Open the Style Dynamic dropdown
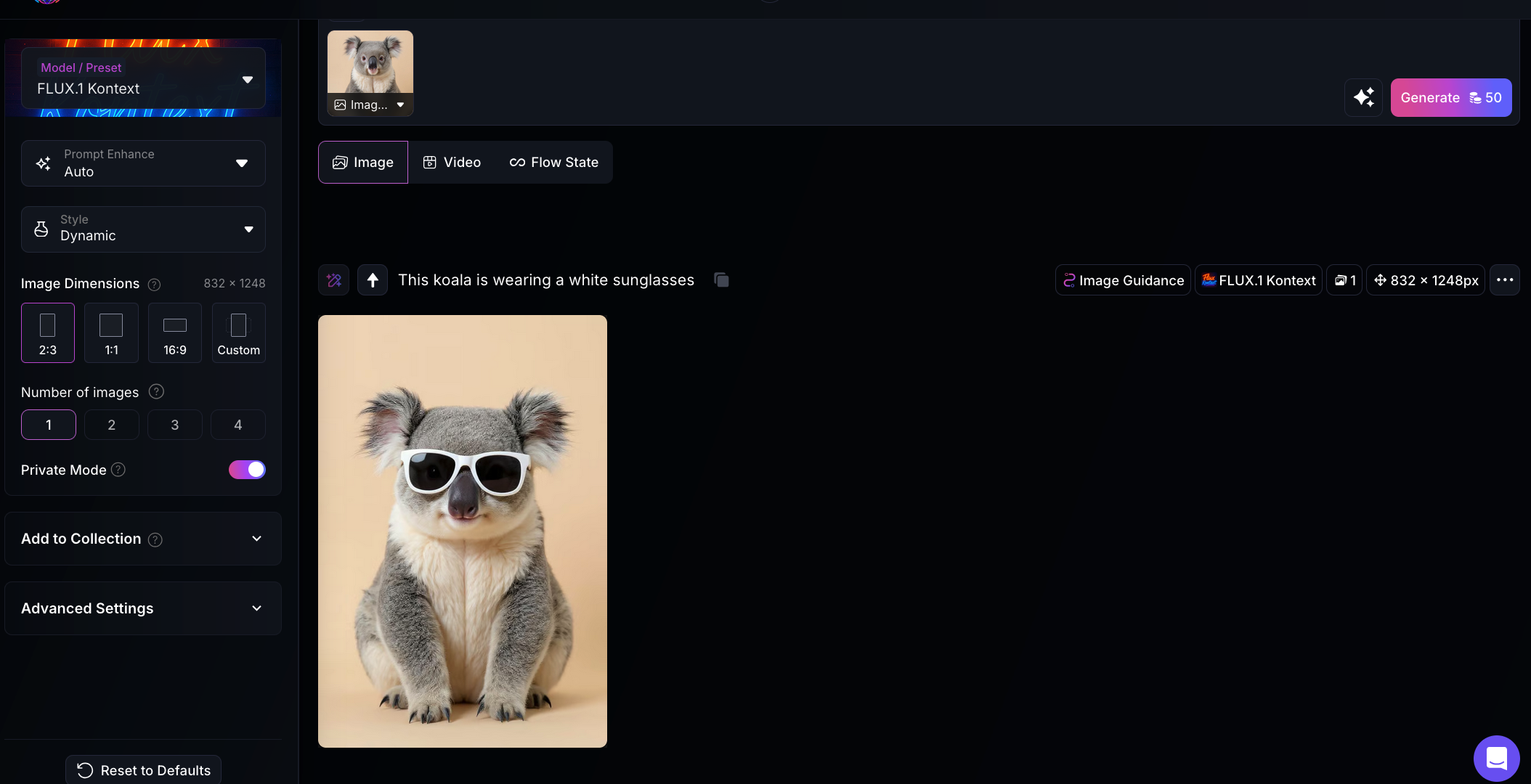Image resolution: width=1531 pixels, height=784 pixels. tap(143, 229)
